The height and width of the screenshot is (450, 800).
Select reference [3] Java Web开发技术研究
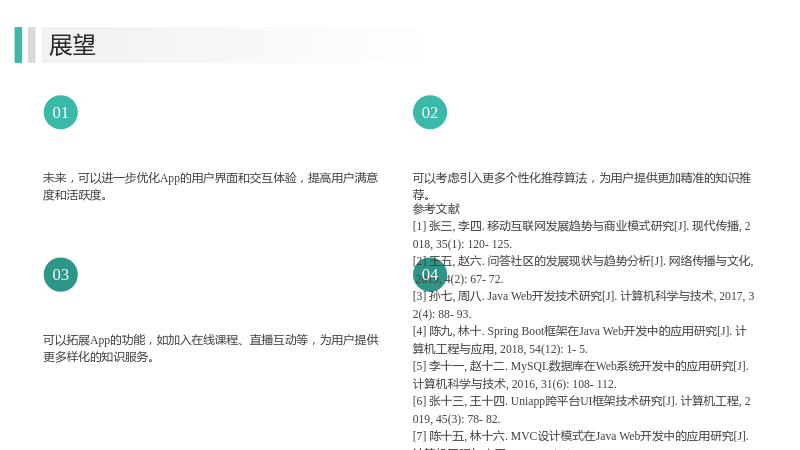583,305
